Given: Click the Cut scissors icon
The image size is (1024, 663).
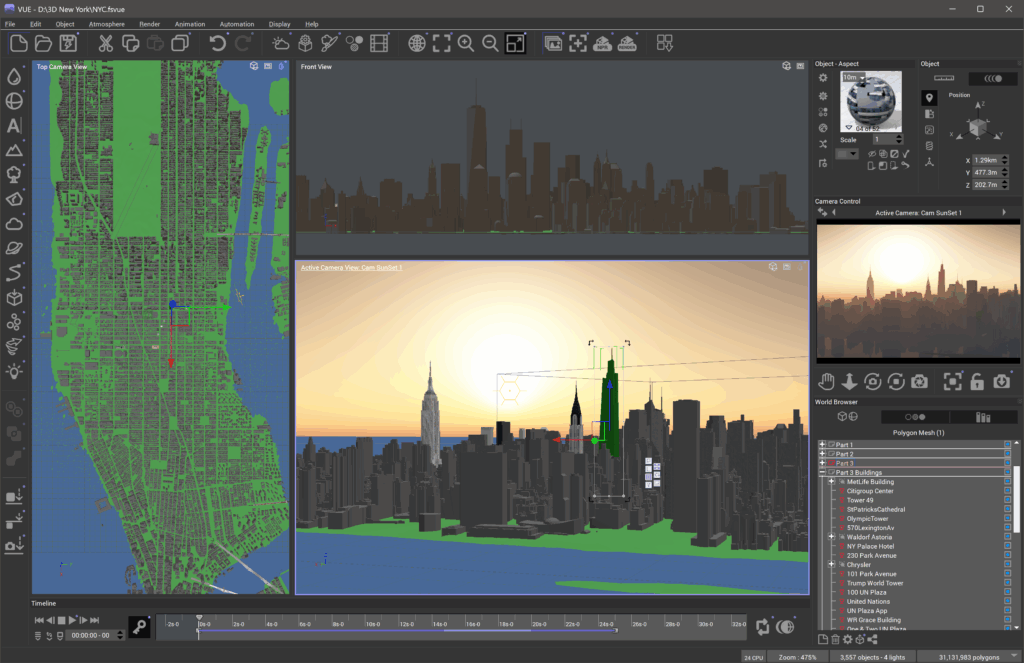Looking at the screenshot, I should (x=105, y=43).
